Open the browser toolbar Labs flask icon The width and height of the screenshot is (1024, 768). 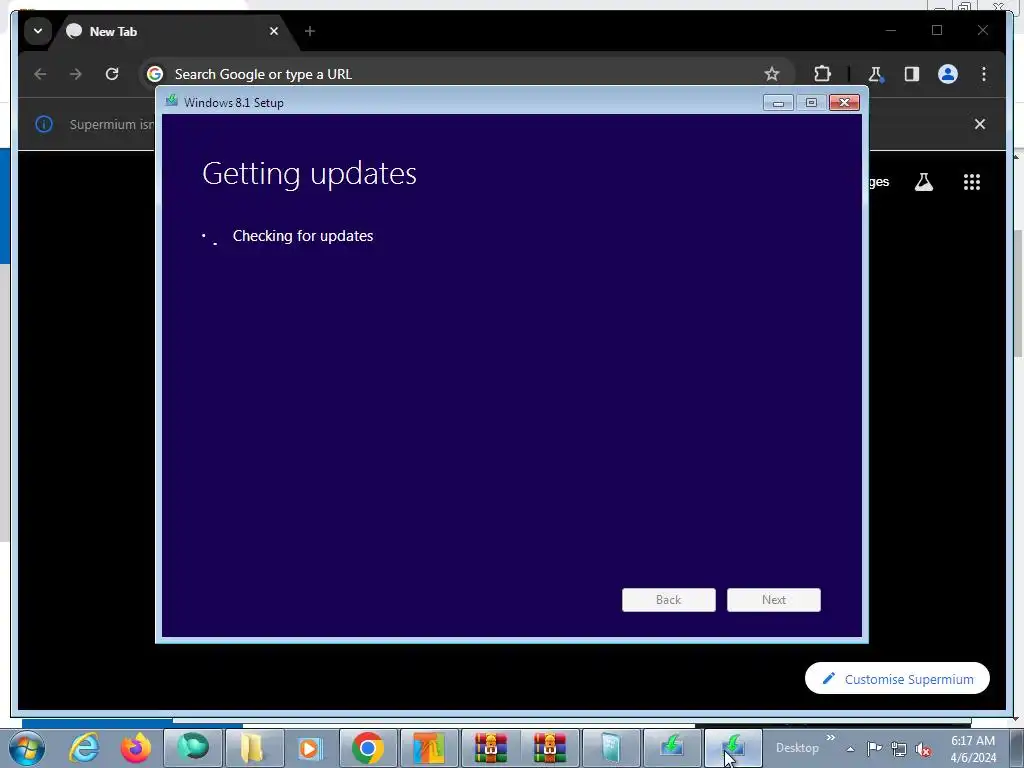pos(875,74)
